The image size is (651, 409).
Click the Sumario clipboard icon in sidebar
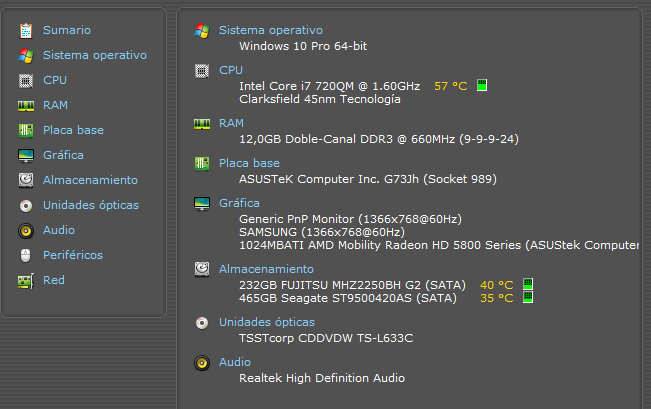(x=26, y=30)
